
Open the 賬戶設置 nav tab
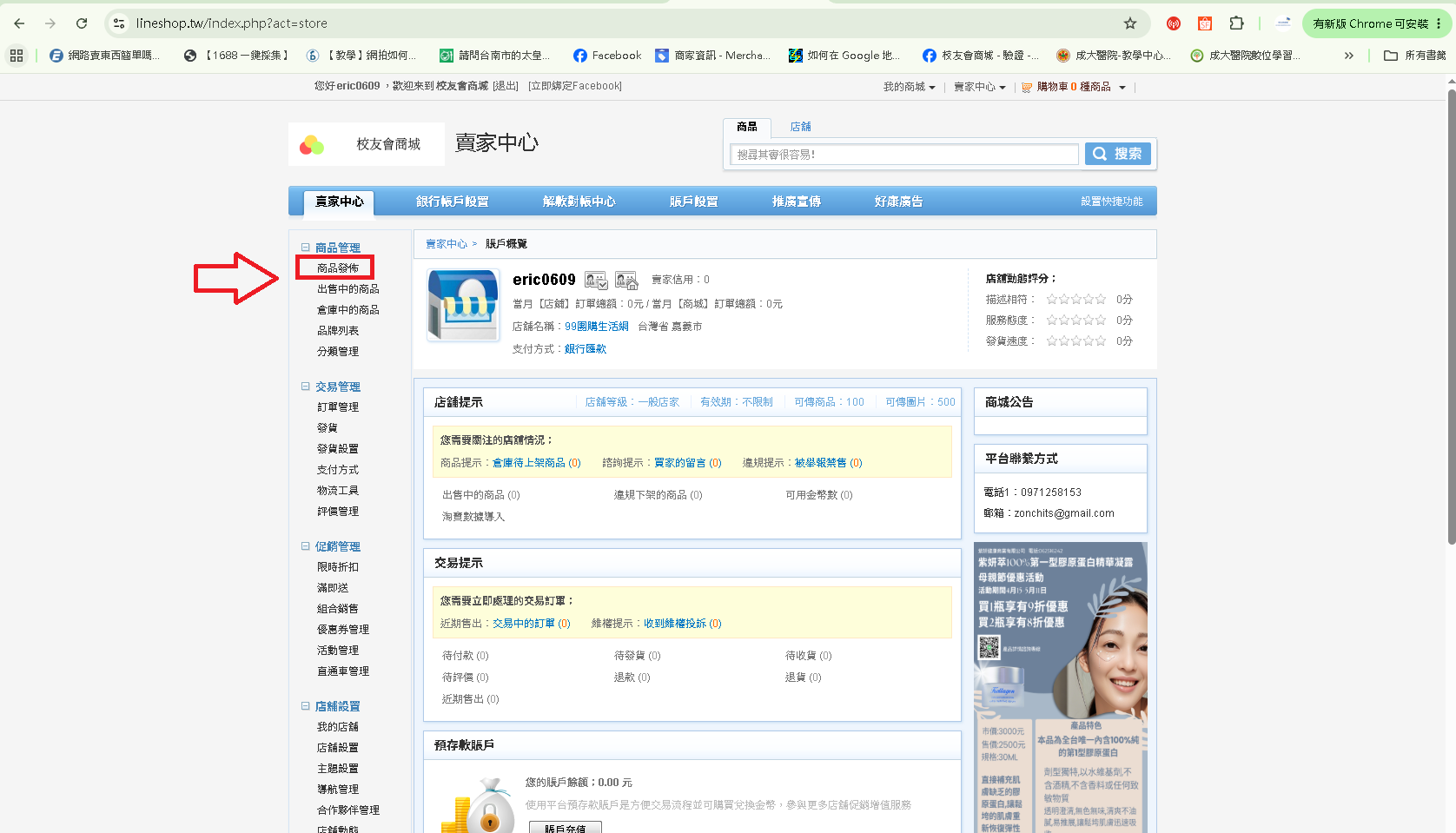[693, 202]
